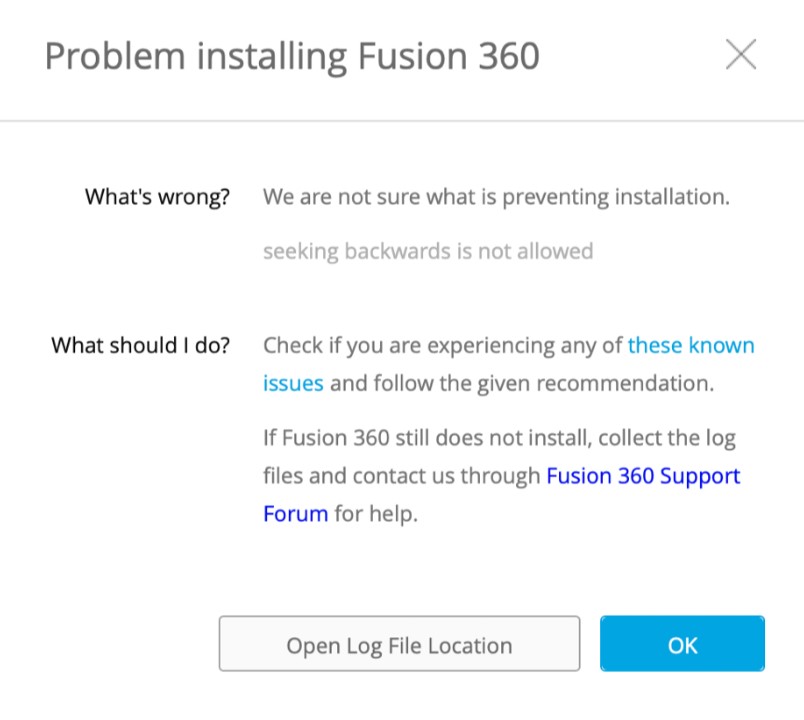The width and height of the screenshot is (804, 720).
Task: Click the "Problem installing Fusion 360" title
Action: point(292,56)
